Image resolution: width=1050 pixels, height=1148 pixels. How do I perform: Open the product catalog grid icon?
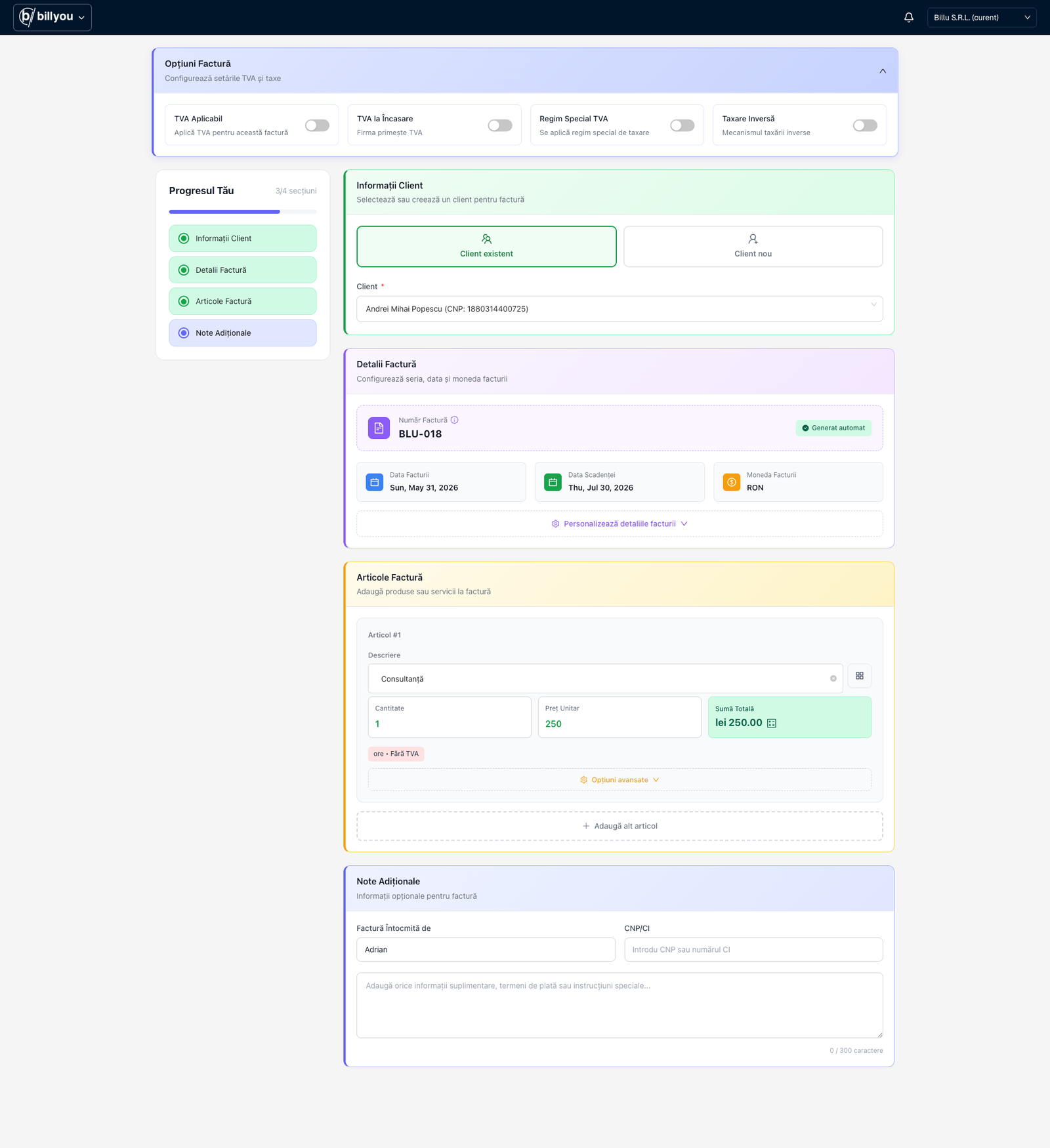pos(860,676)
